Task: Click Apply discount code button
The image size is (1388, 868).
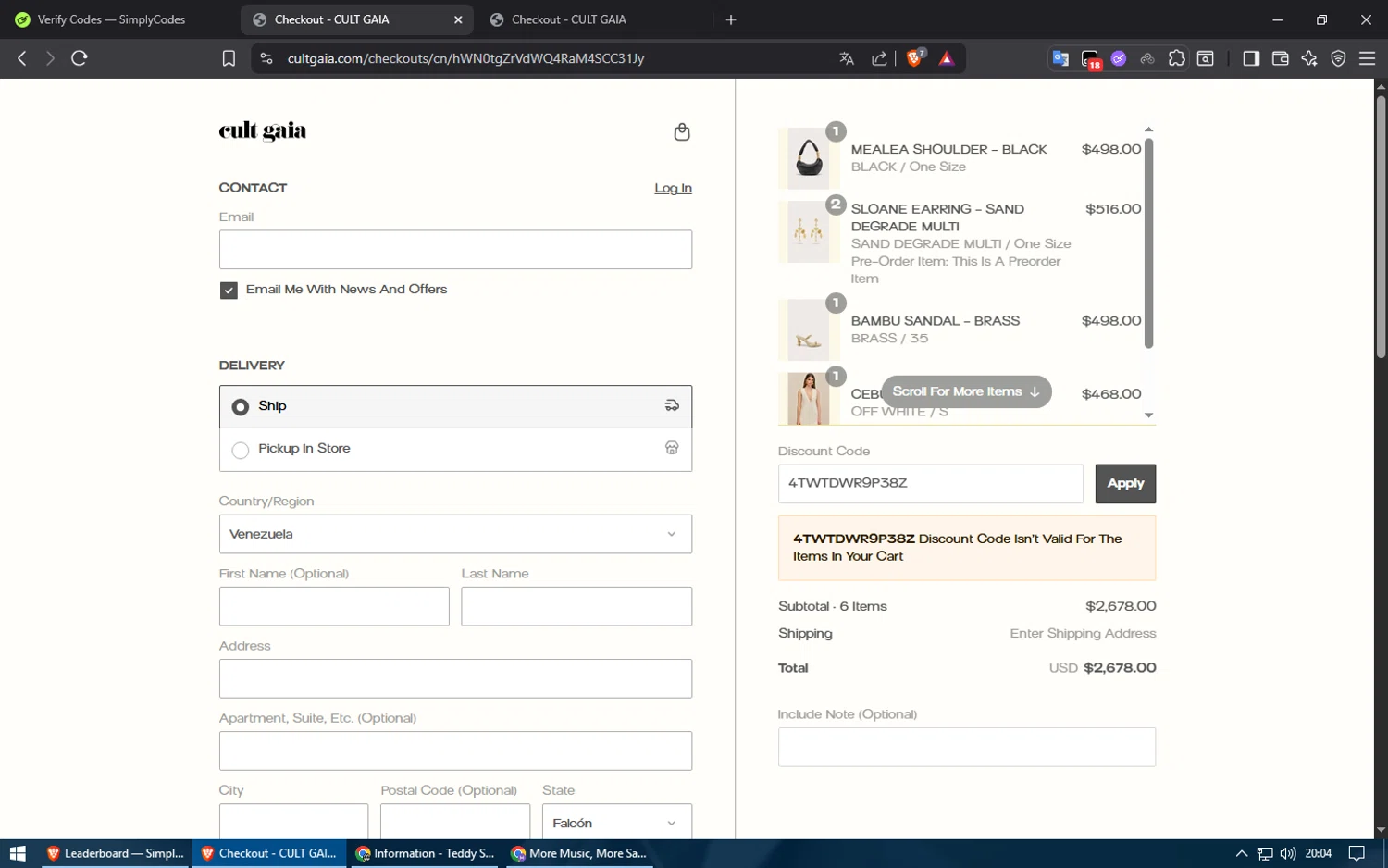Action: click(x=1125, y=483)
